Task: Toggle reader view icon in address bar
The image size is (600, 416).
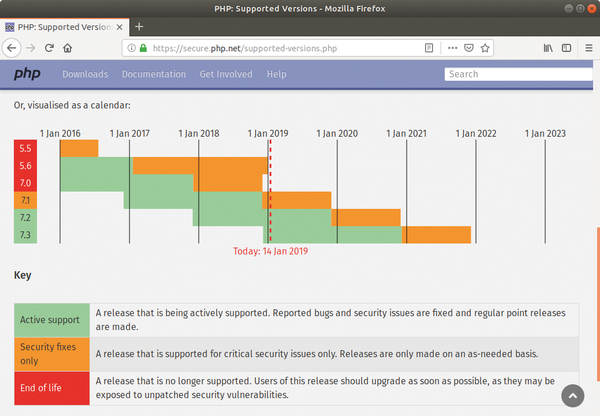Action: [429, 48]
